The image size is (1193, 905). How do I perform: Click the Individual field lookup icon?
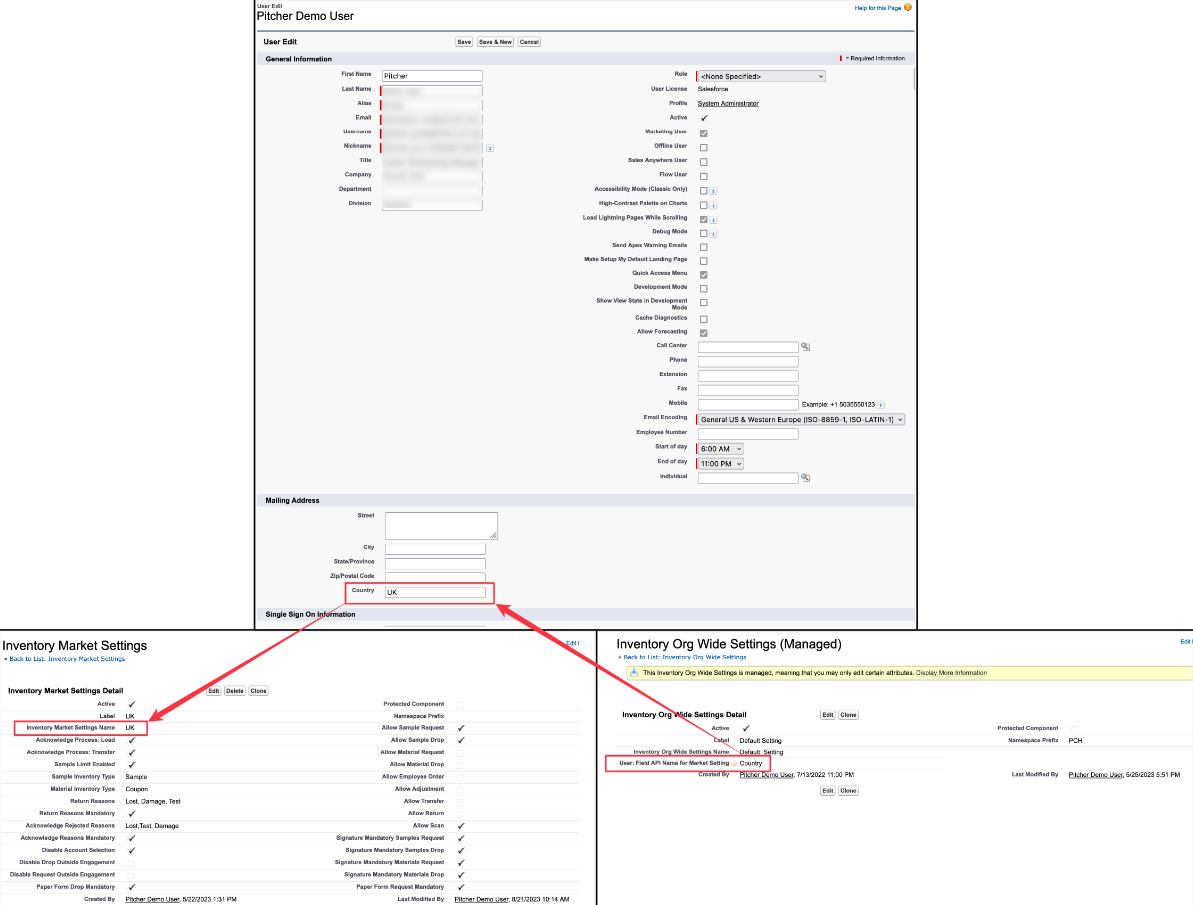805,478
